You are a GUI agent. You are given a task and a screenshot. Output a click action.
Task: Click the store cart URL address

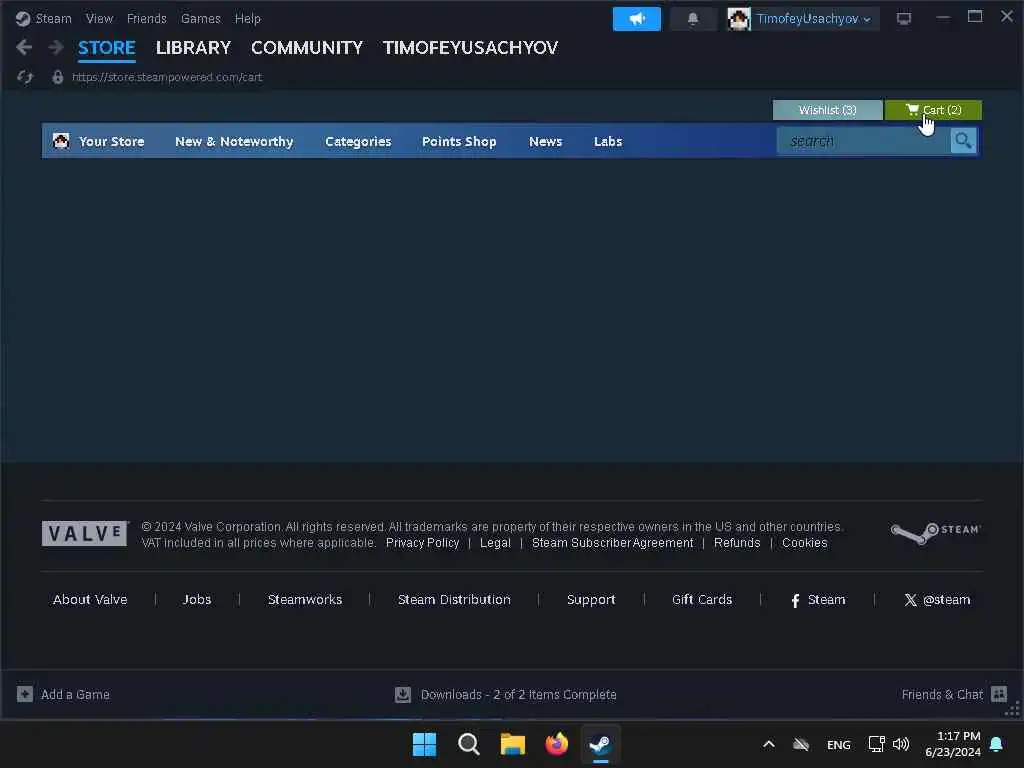point(167,77)
